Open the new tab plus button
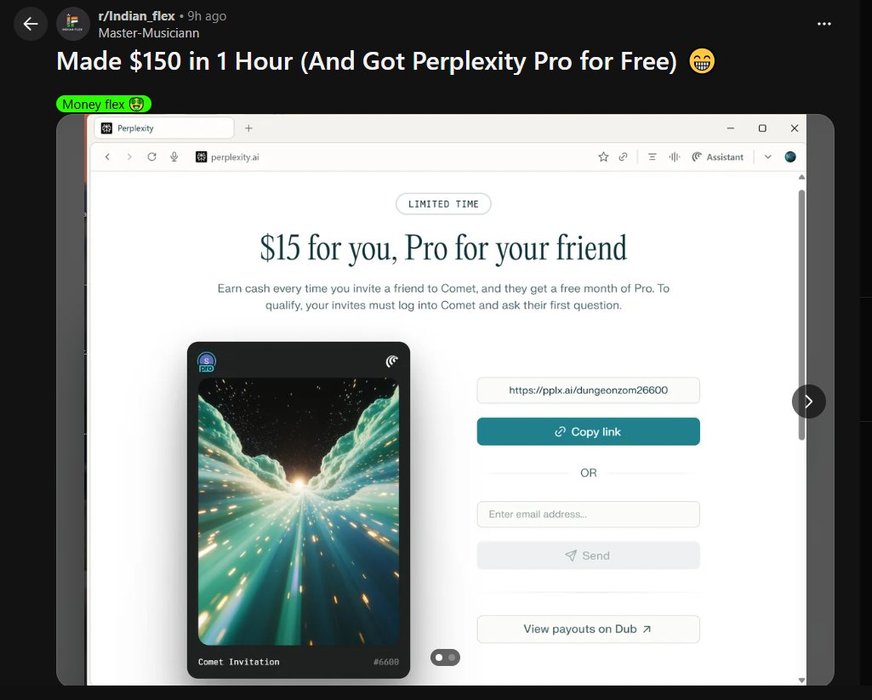 coord(249,128)
